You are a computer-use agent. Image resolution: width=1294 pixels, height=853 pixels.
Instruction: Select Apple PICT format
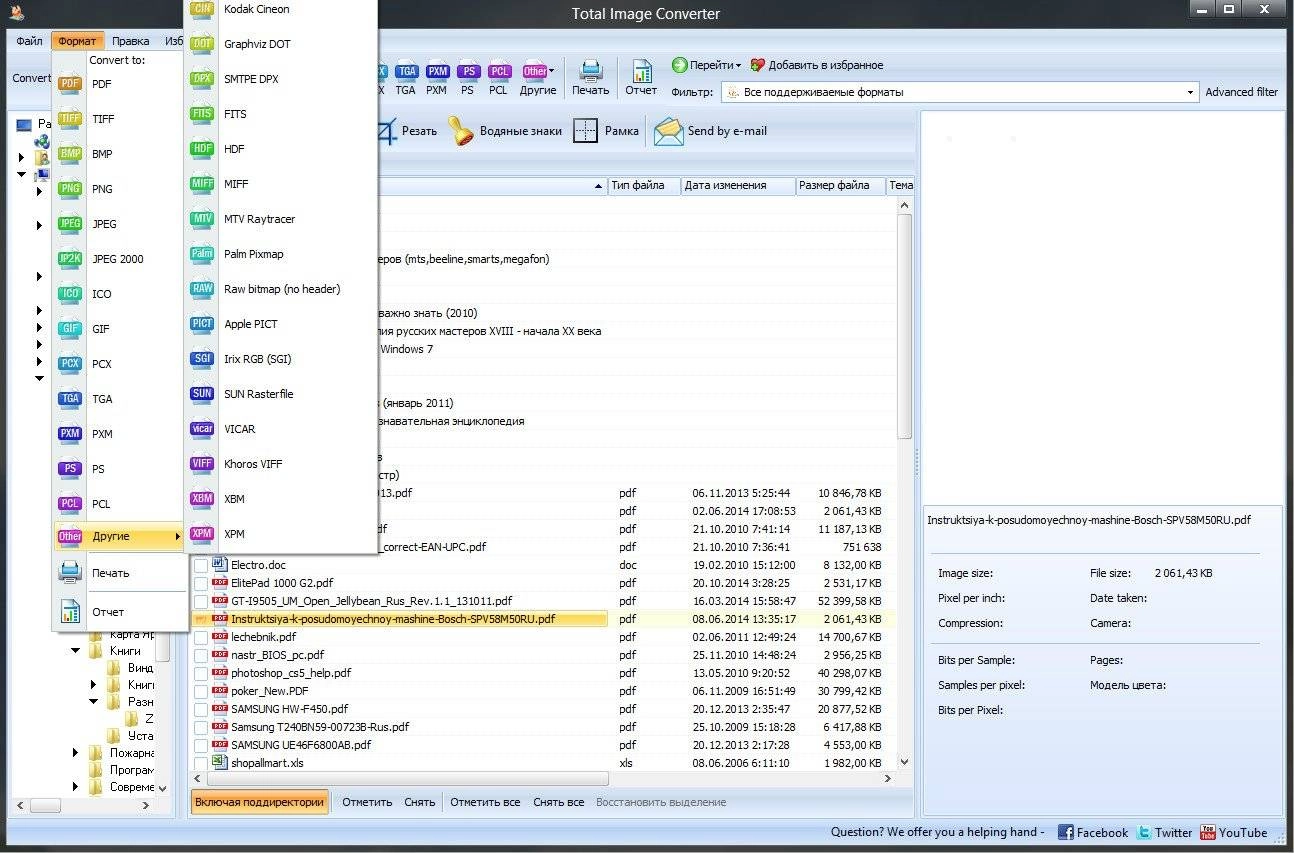pyautogui.click(x=281, y=324)
